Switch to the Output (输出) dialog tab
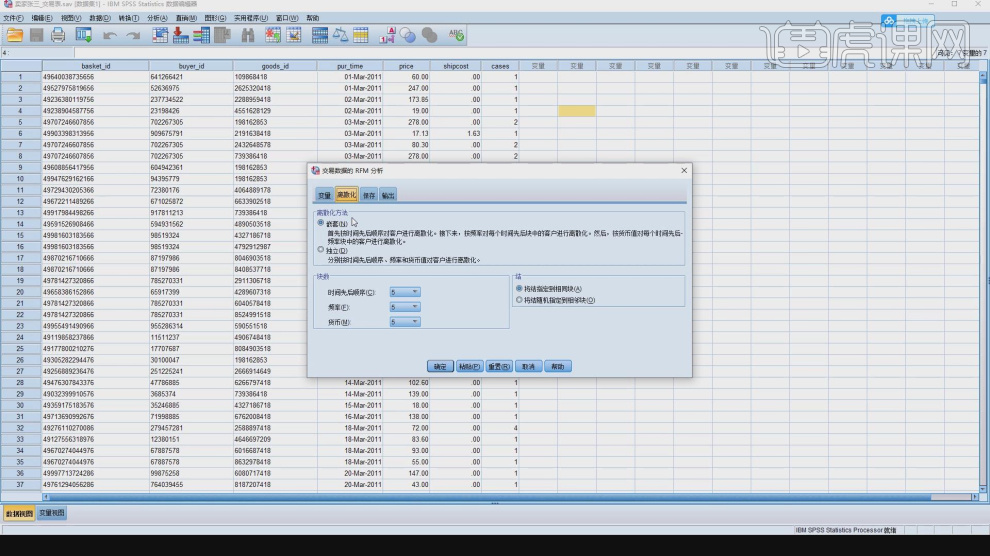The image size is (990, 556). pyautogui.click(x=388, y=196)
